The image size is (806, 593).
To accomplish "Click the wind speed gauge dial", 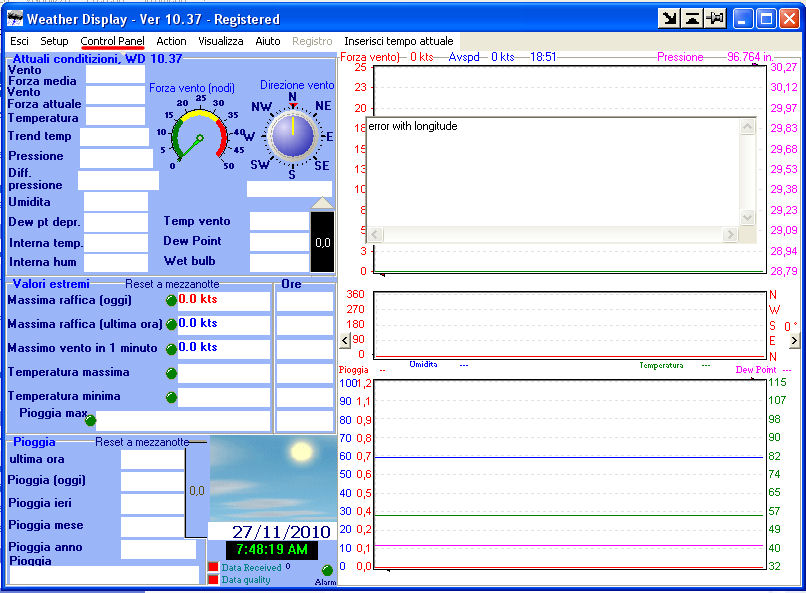I will [x=199, y=135].
